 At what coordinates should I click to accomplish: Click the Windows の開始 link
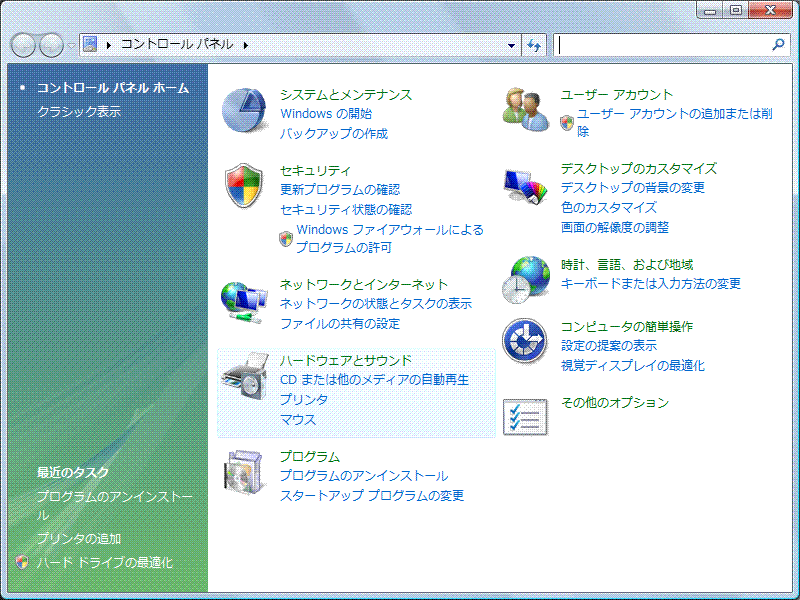(x=326, y=113)
